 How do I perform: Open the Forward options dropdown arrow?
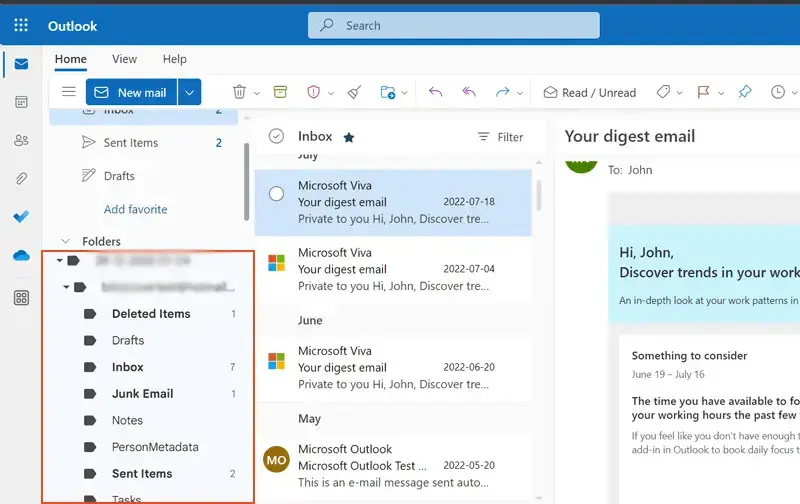click(x=520, y=93)
